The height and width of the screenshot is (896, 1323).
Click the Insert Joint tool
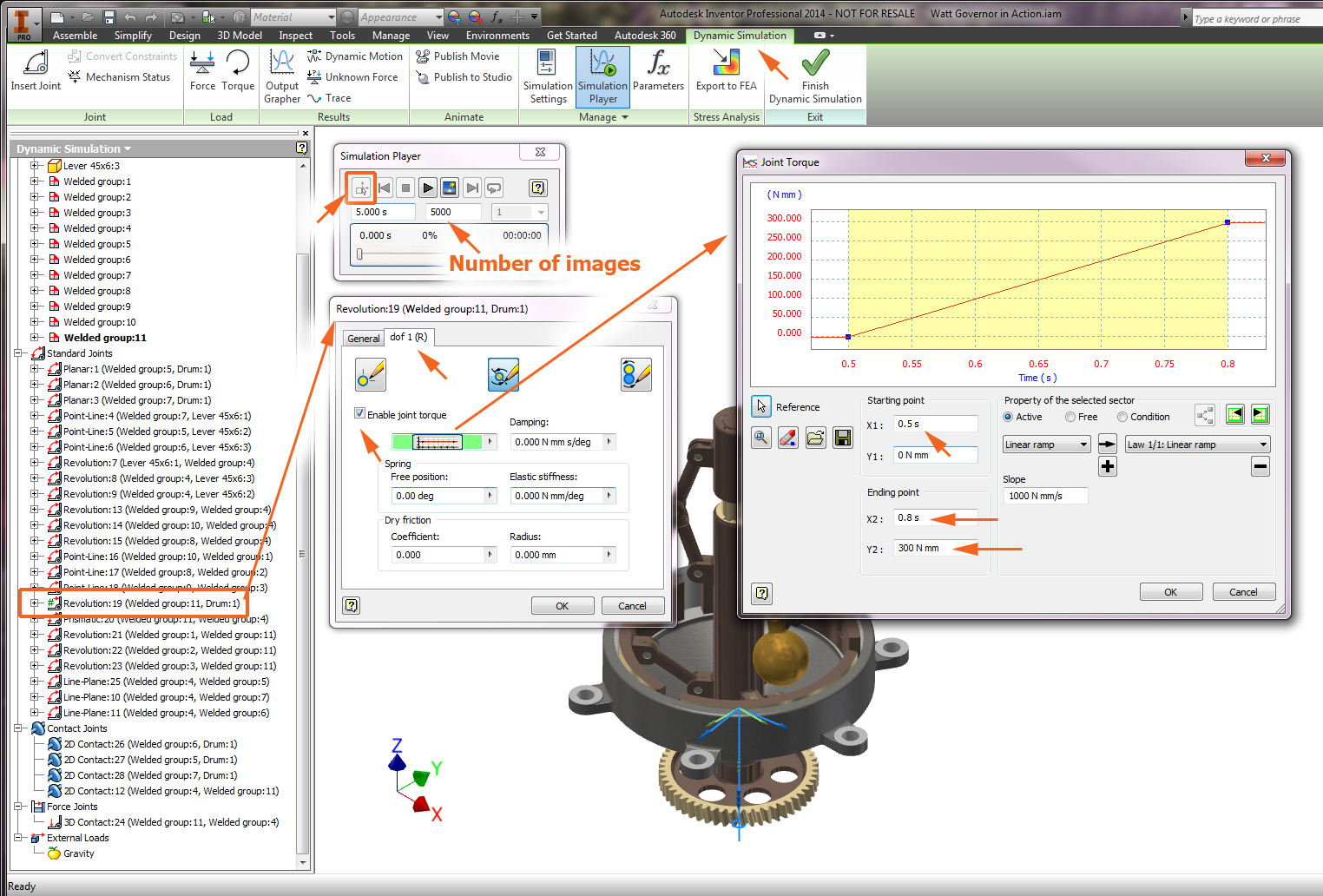pyautogui.click(x=36, y=70)
